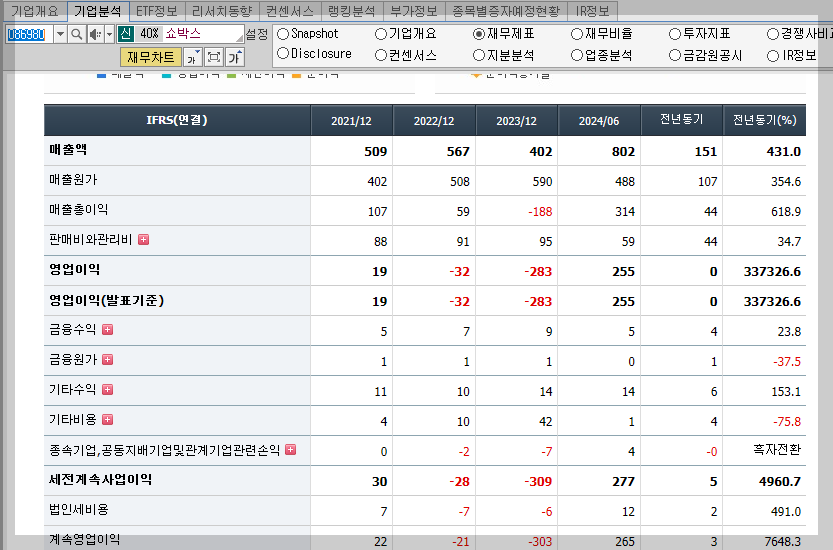
Task: Click the 4960.7 year-over-year percent value
Action: tap(780, 481)
